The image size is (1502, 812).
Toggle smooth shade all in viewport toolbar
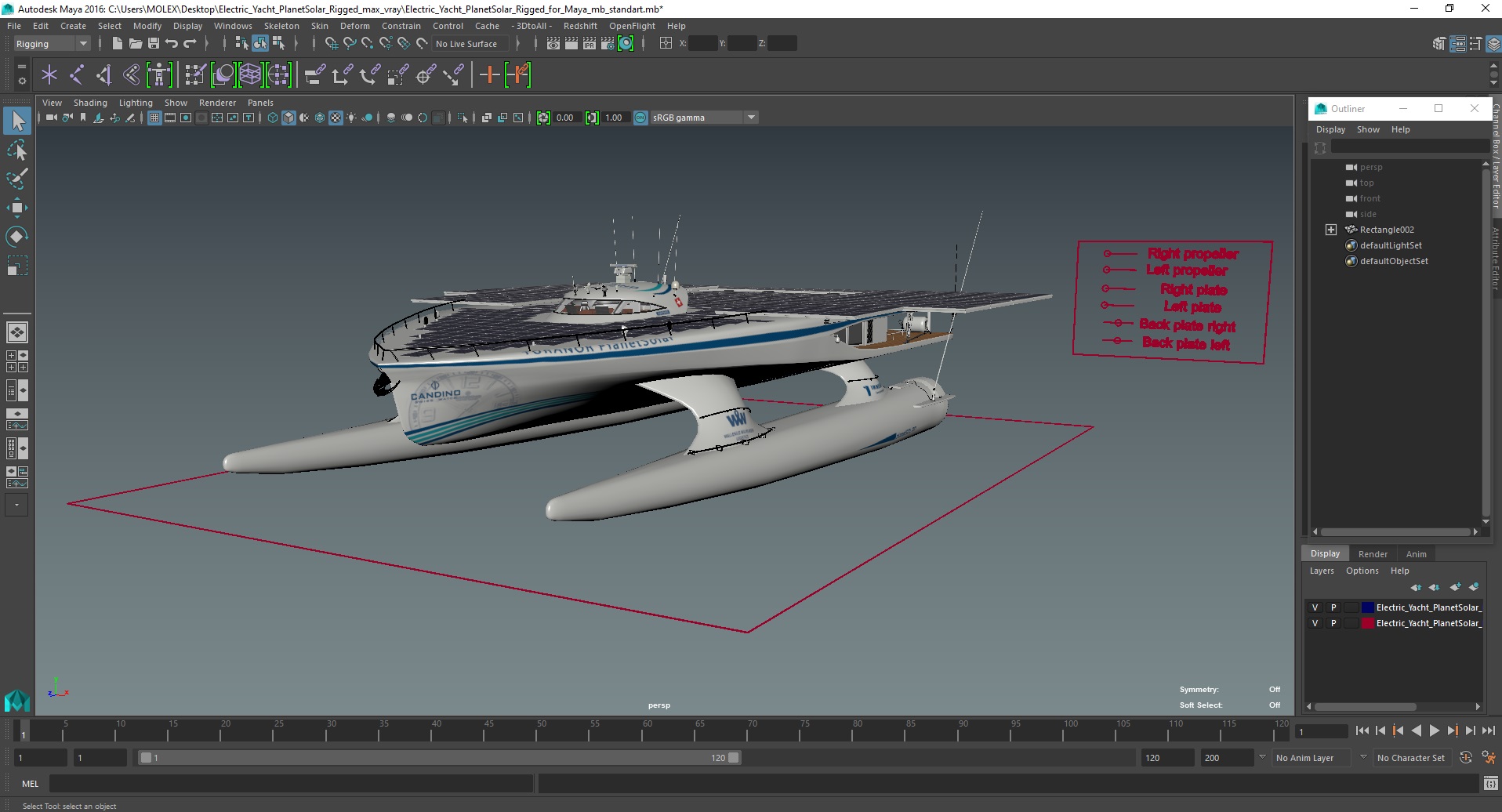(288, 118)
